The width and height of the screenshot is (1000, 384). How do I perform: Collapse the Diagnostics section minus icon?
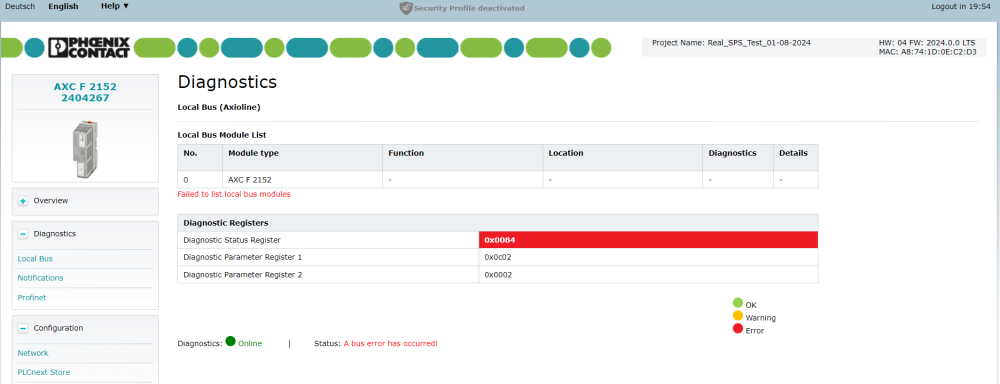[x=23, y=234]
